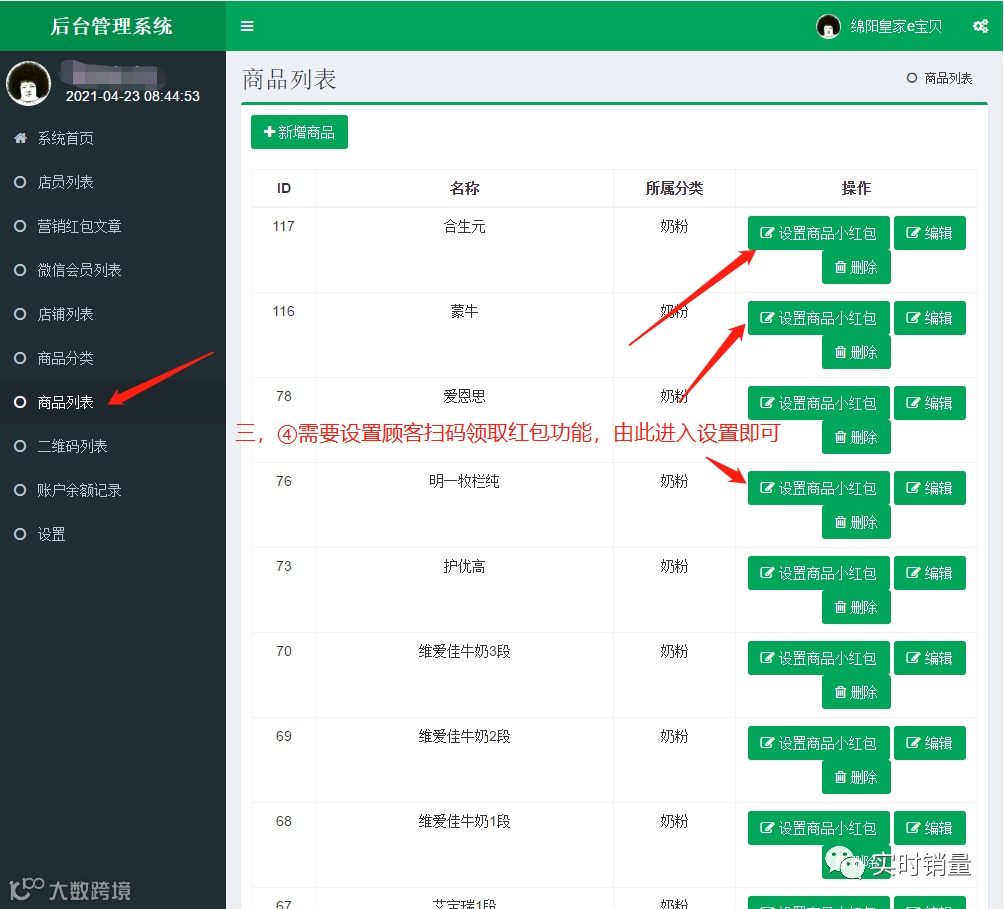Click 设置商品小红包 for 合生元
The image size is (1004, 909).
click(x=818, y=233)
